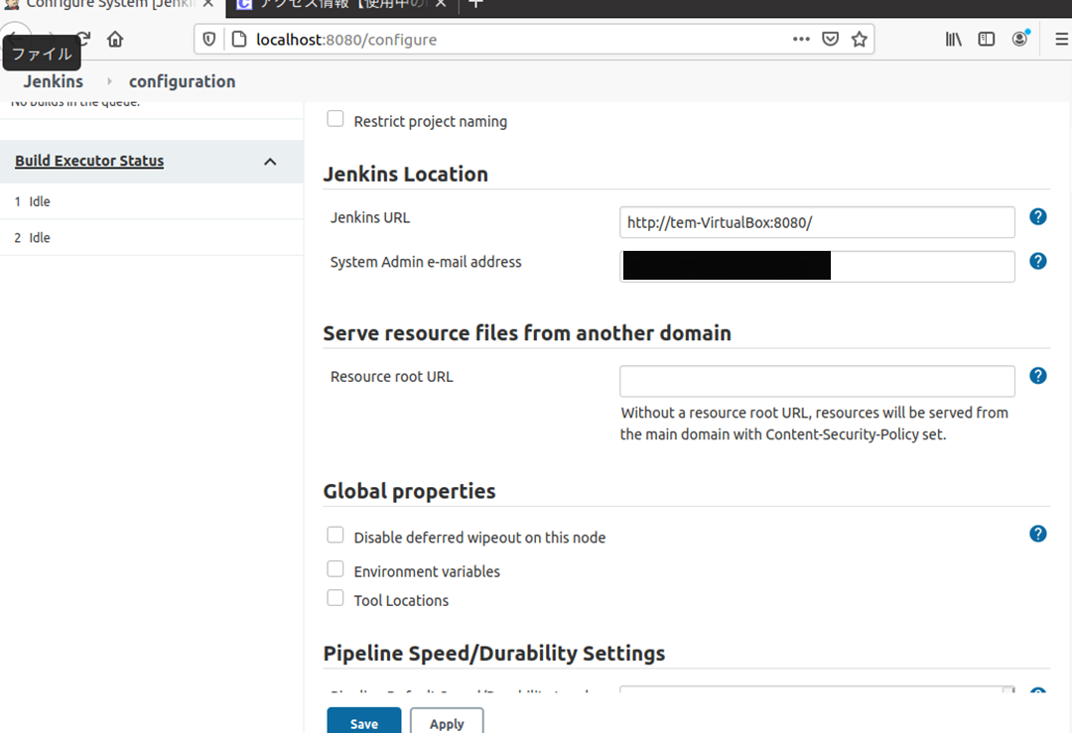This screenshot has height=733, width=1072.
Task: Click the Jenkins breadcrumb link
Action: click(53, 81)
